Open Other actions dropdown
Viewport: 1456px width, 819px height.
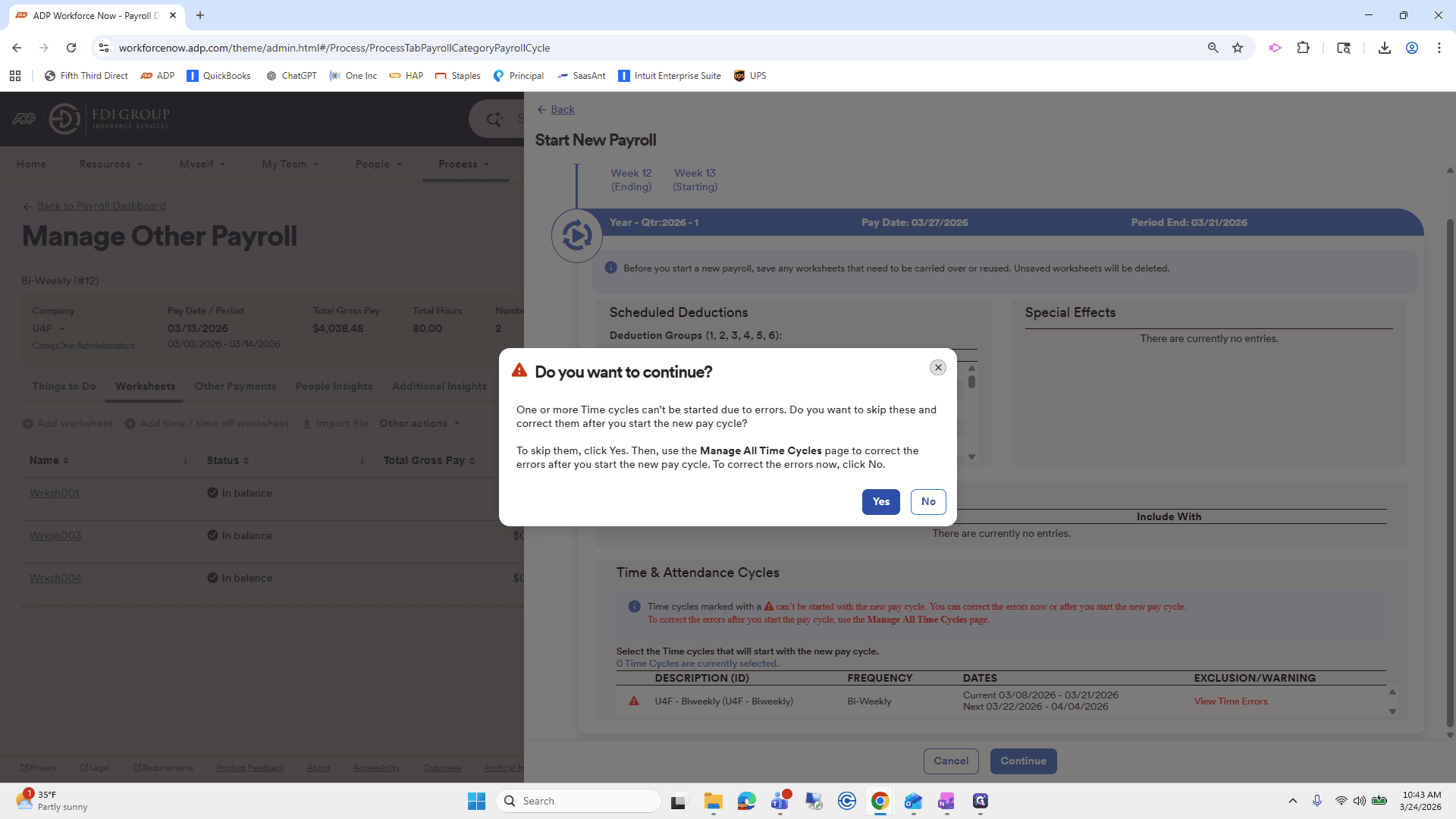[x=419, y=423]
